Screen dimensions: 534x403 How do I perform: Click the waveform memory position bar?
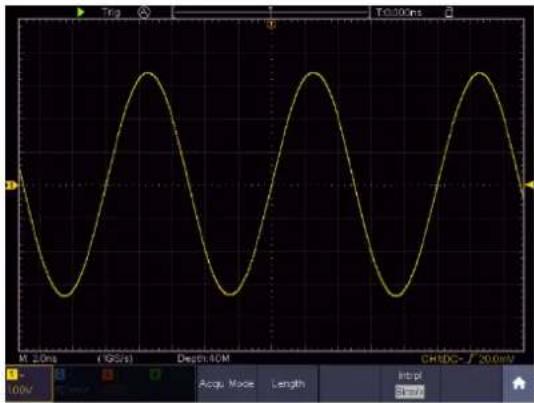271,13
